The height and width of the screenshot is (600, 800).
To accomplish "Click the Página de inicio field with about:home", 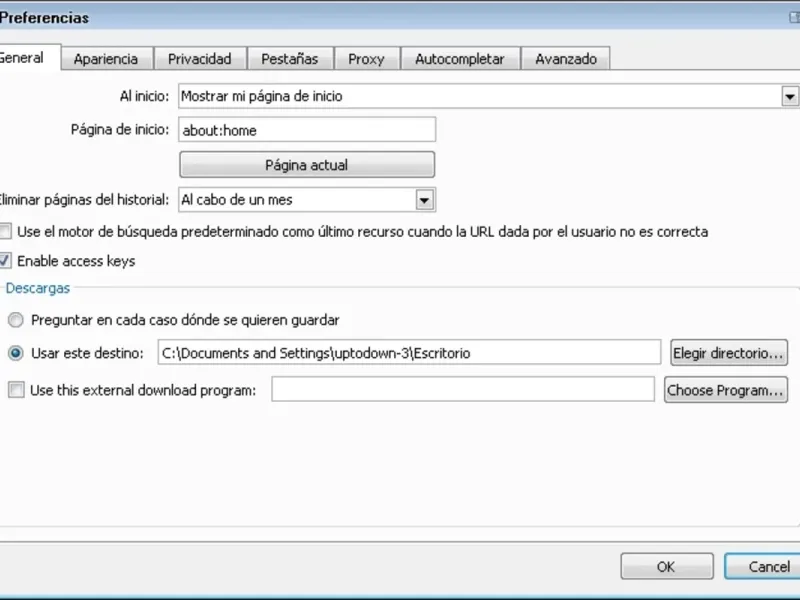I will click(x=307, y=130).
